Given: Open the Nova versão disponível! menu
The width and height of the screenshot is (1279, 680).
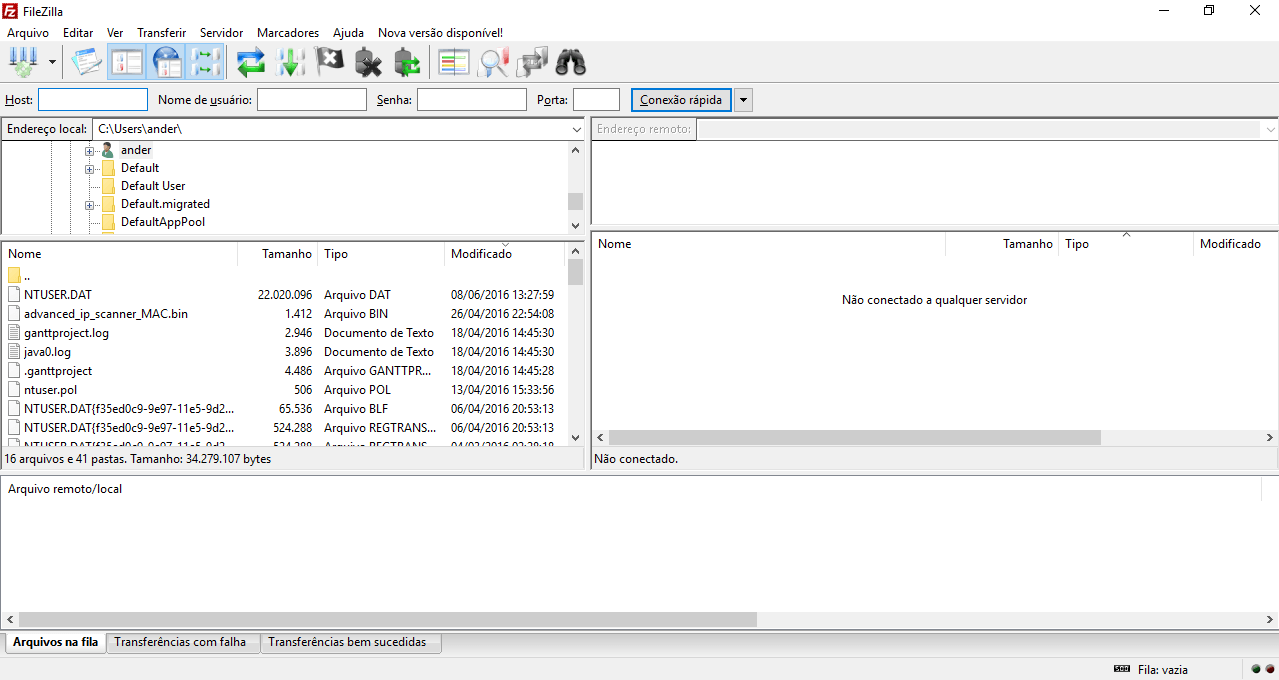Looking at the screenshot, I should pos(440,33).
